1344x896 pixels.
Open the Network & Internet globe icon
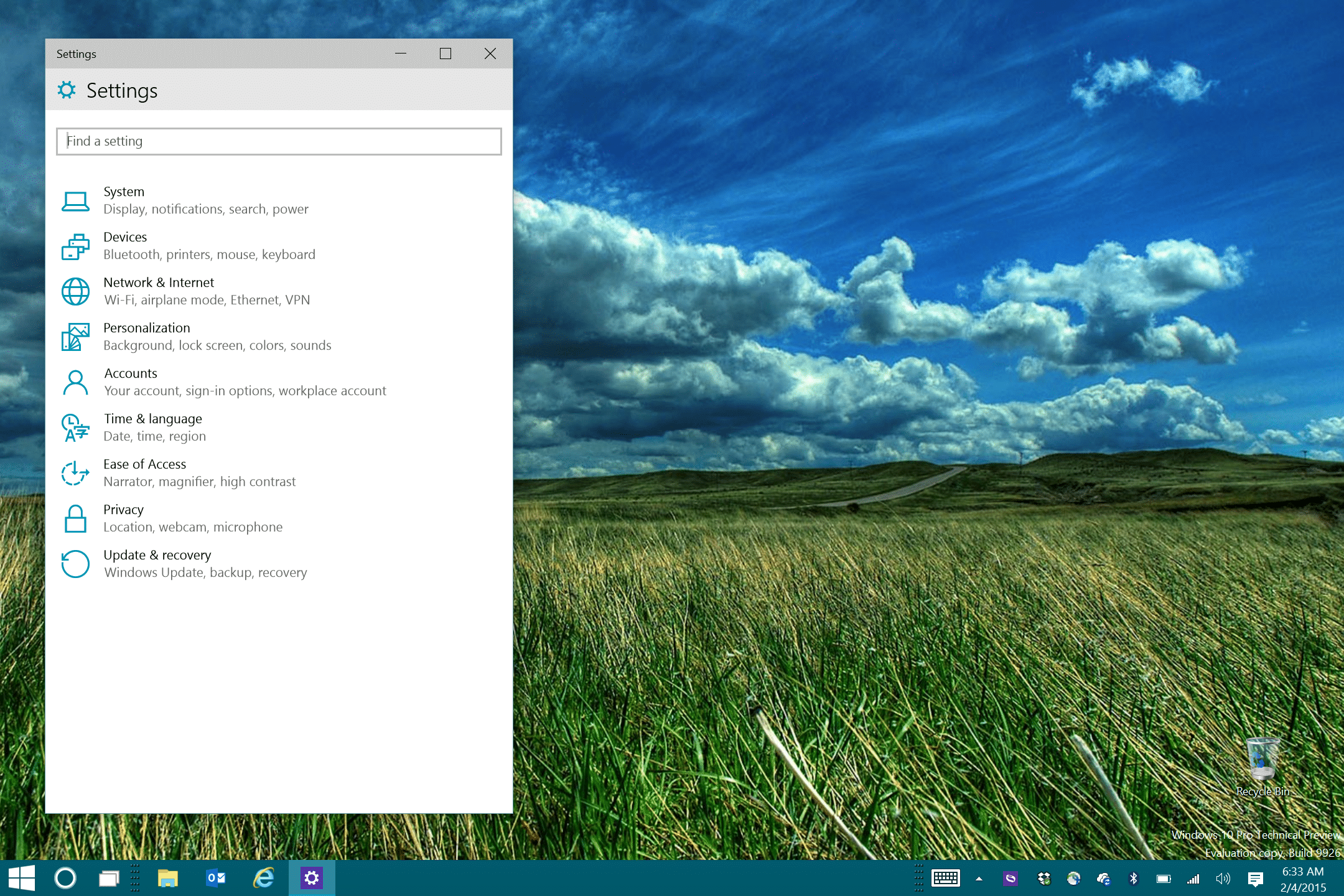pos(75,291)
